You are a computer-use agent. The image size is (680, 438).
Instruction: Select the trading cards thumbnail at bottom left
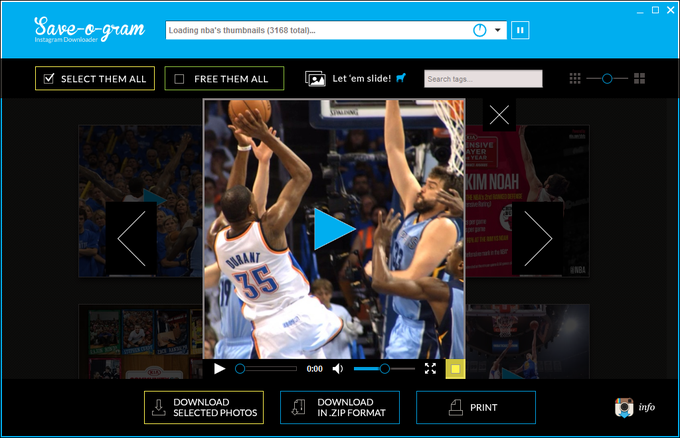(140, 342)
